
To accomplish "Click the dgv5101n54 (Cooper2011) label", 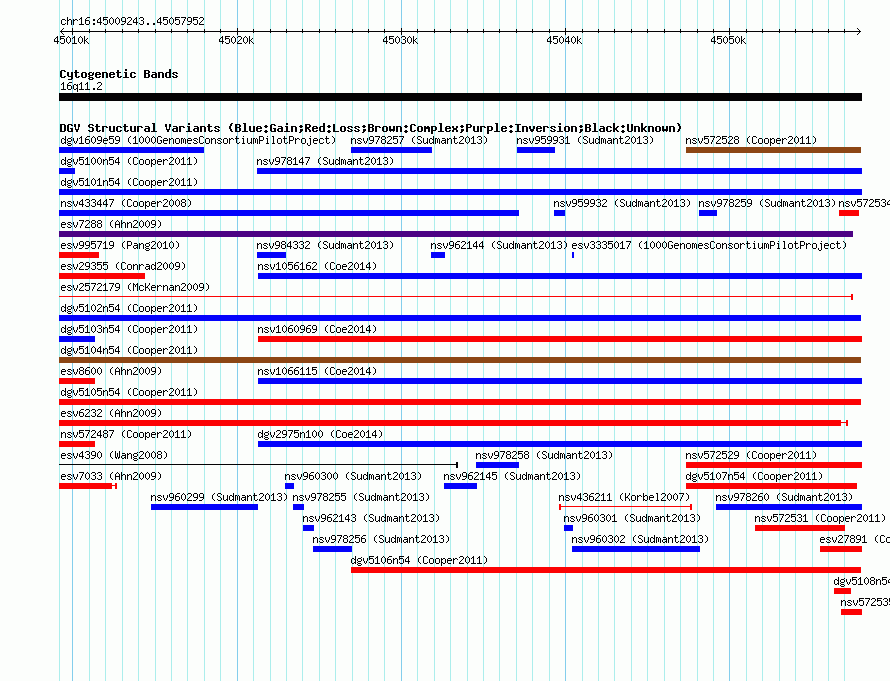I will 129,182.
